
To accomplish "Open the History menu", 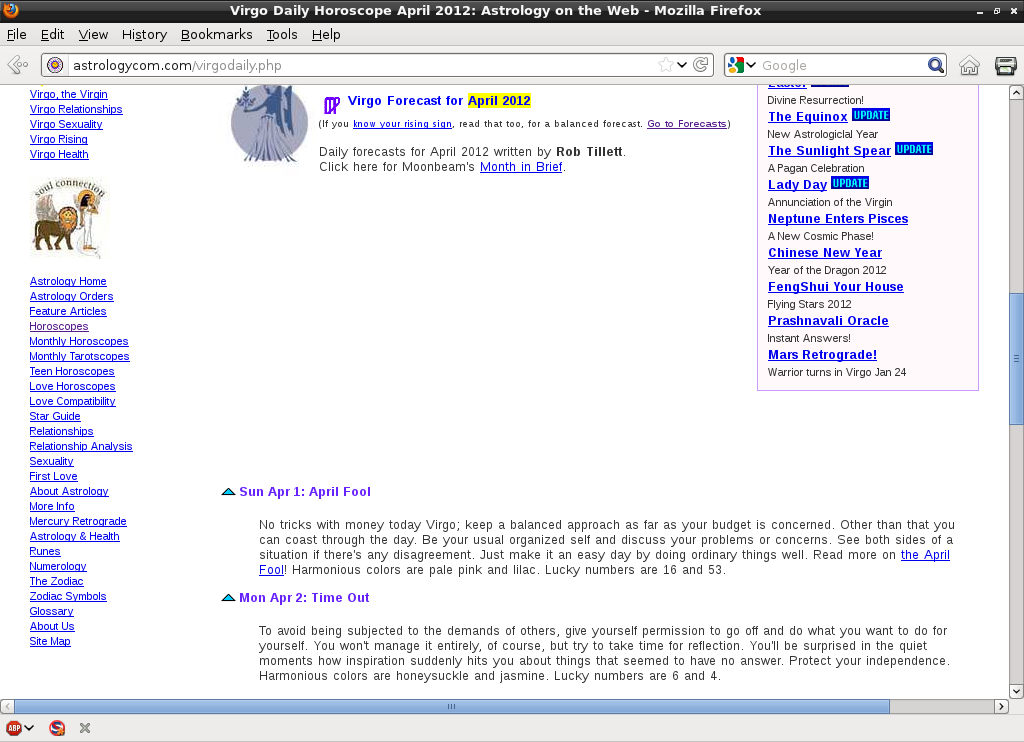I will pyautogui.click(x=144, y=35).
